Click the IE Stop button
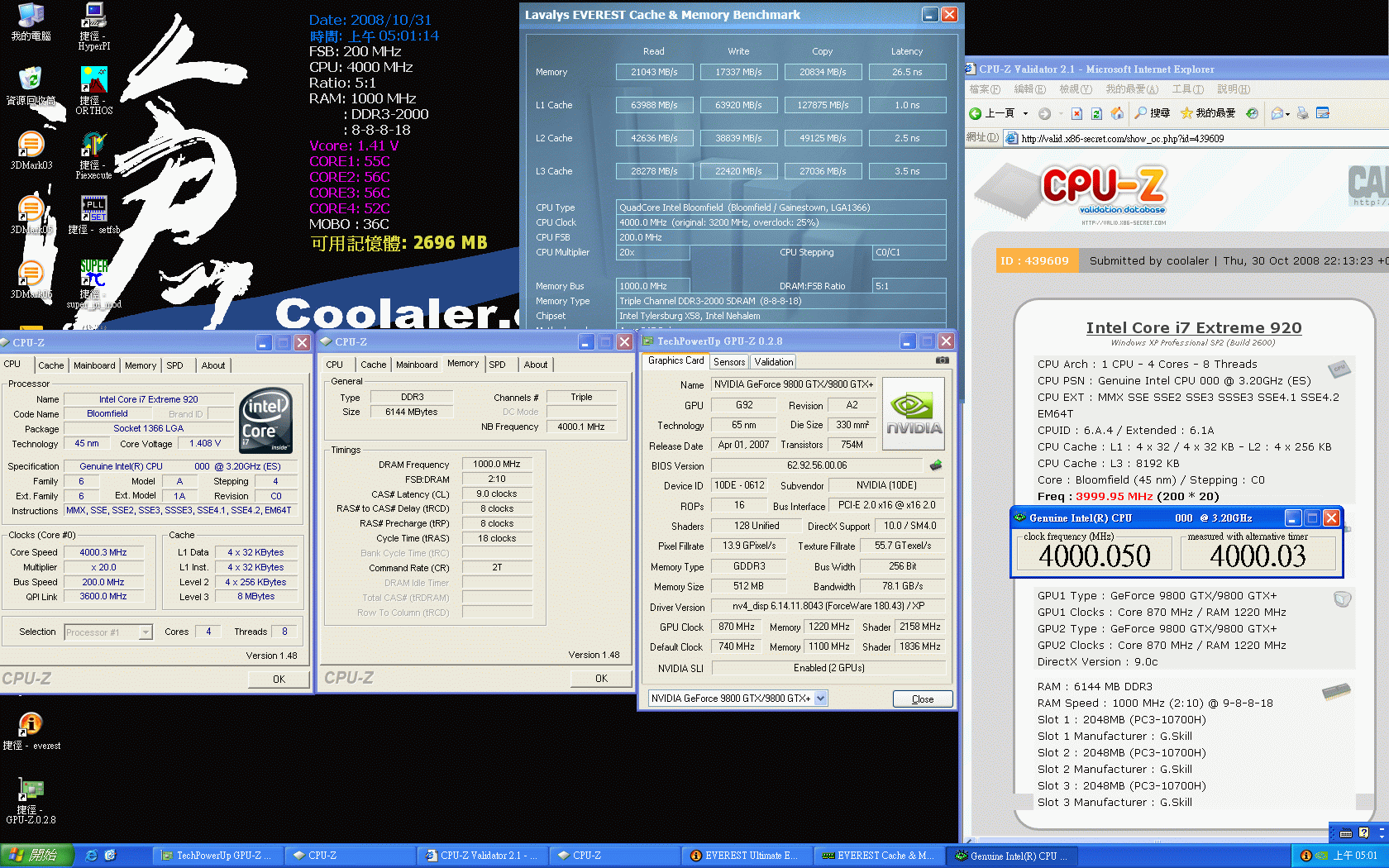 coord(1076,113)
